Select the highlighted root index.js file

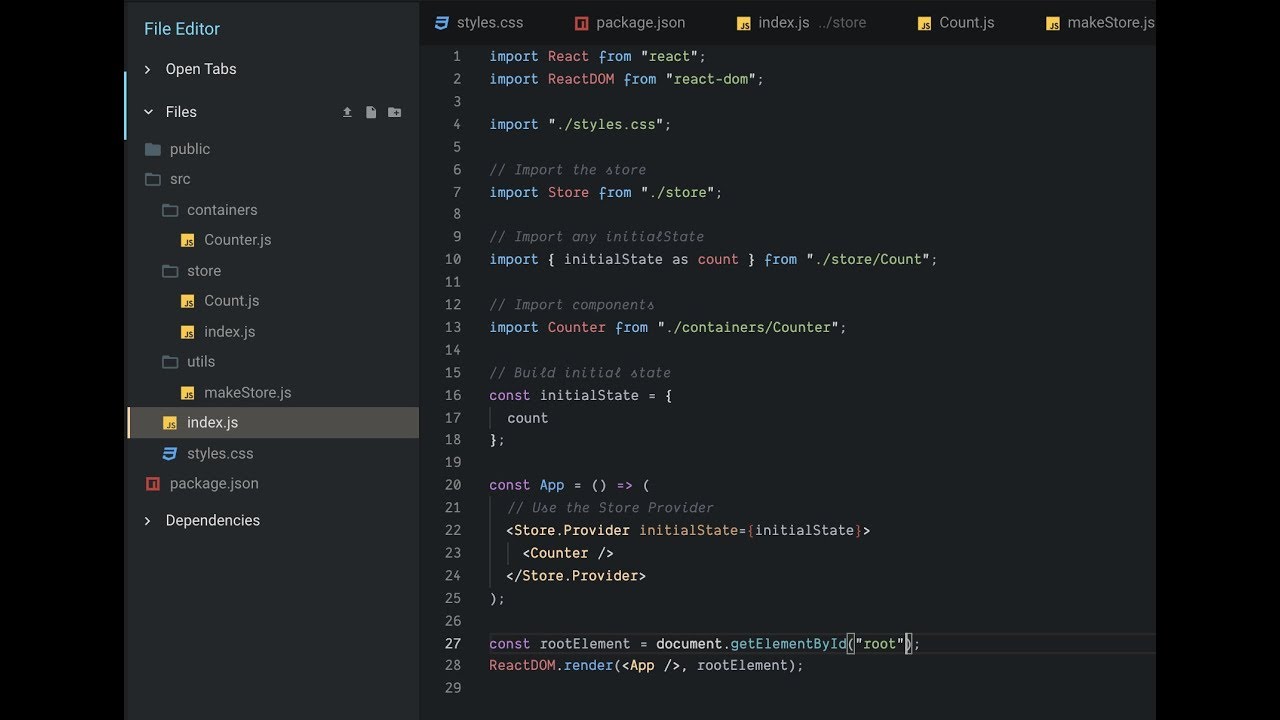click(x=272, y=423)
